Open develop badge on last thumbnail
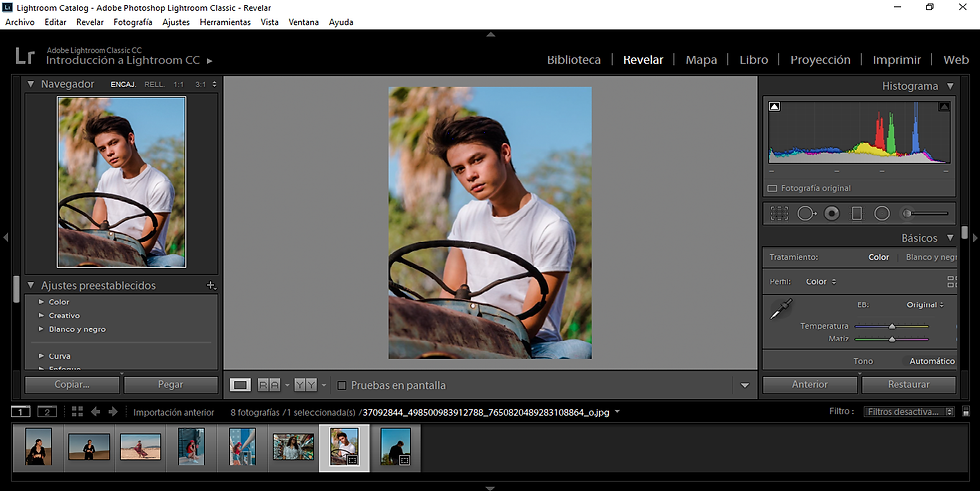 click(404, 460)
